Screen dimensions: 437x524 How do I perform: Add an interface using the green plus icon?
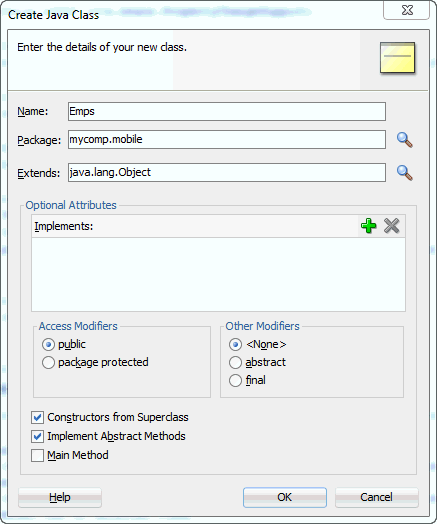[x=369, y=226]
